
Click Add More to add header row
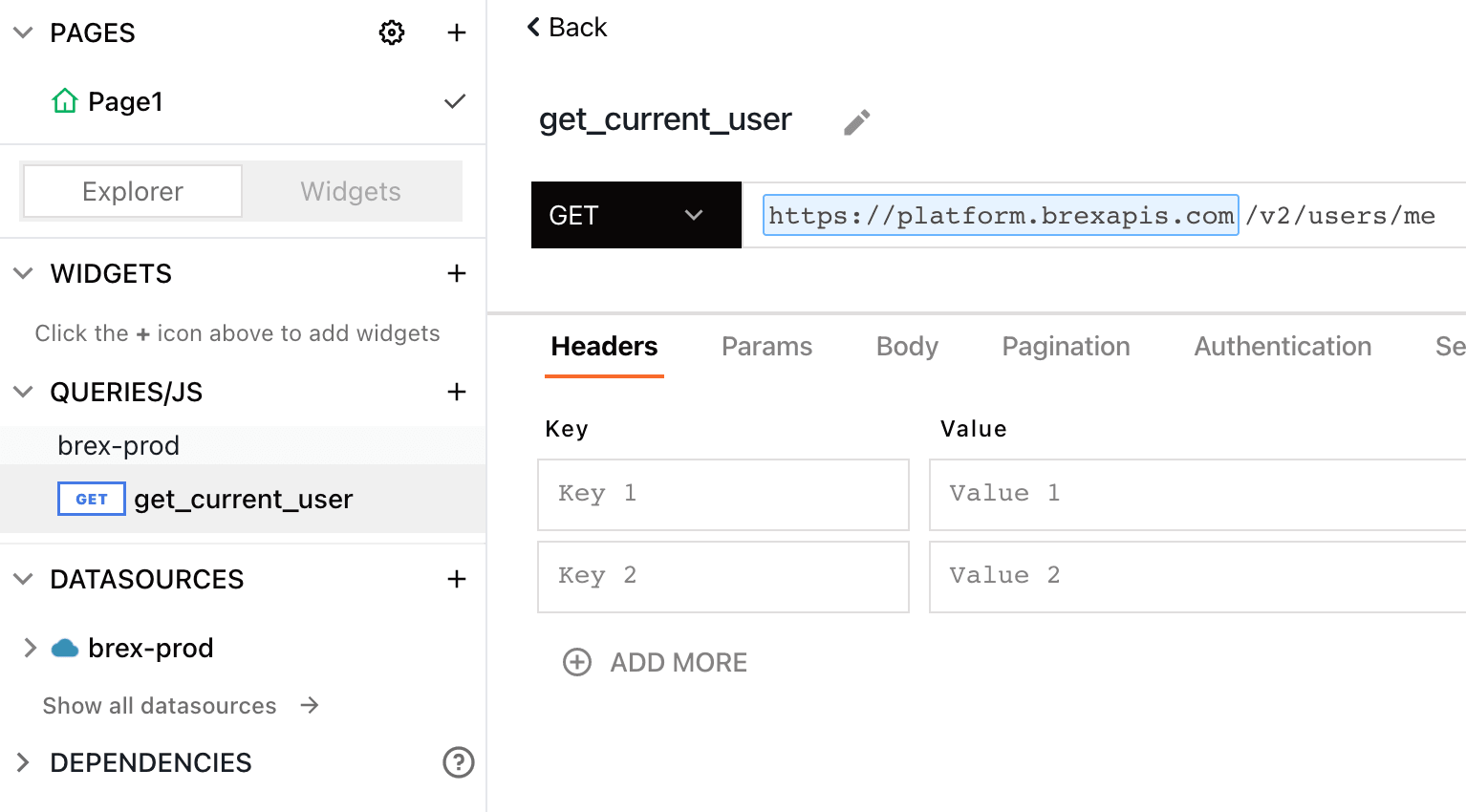[656, 662]
